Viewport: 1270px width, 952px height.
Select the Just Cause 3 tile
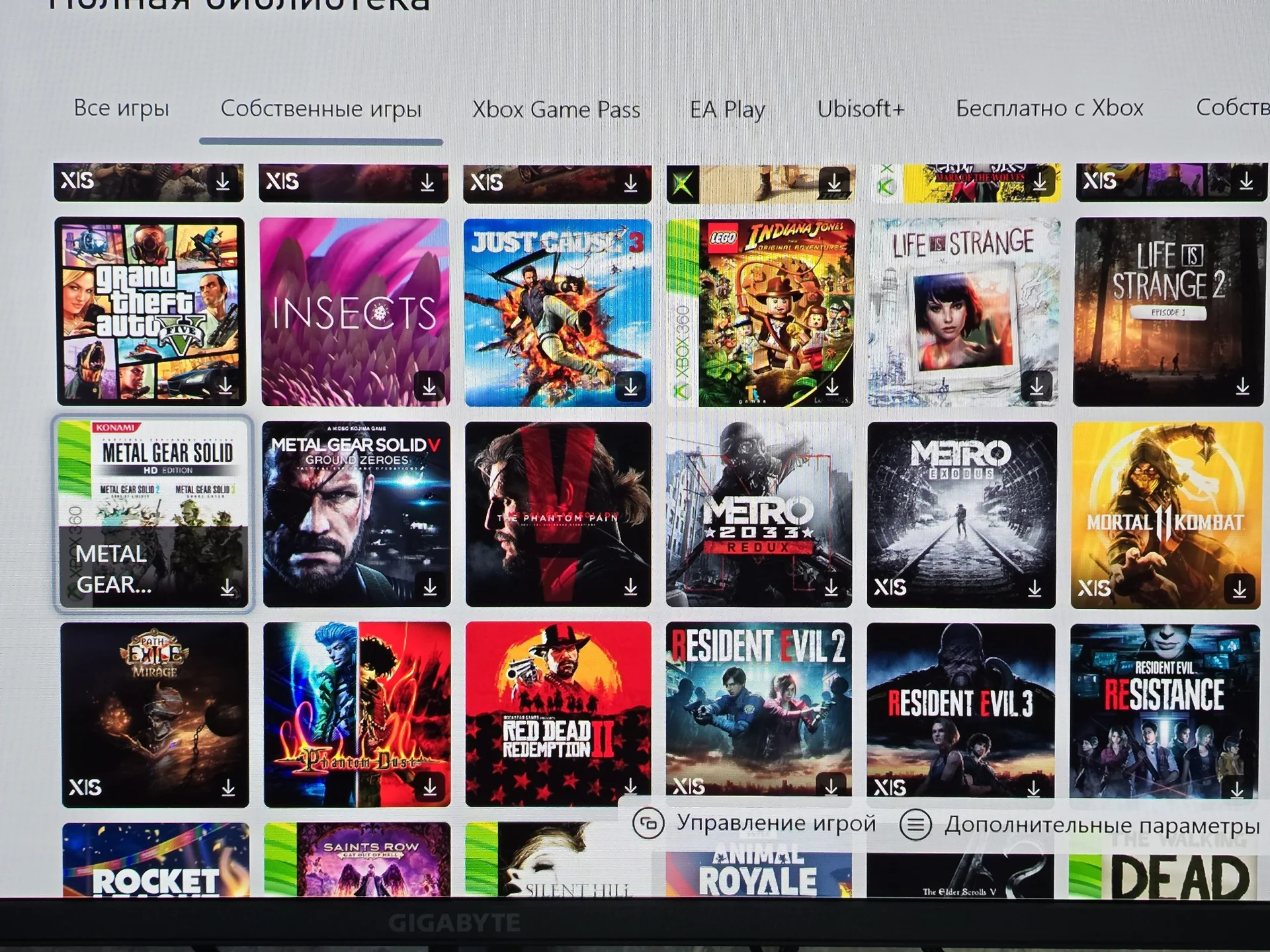pos(558,313)
